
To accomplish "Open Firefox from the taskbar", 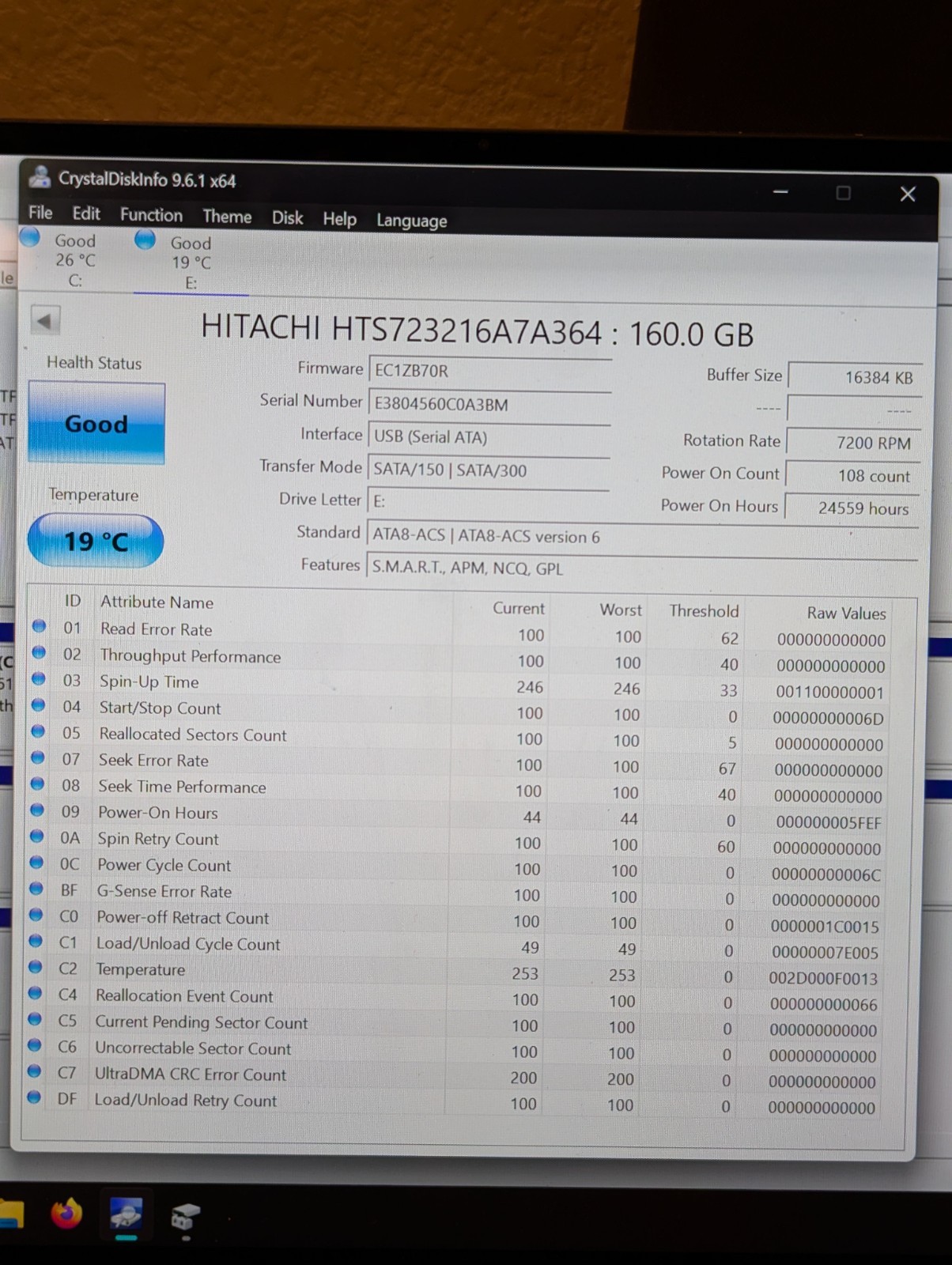I will 66,1213.
